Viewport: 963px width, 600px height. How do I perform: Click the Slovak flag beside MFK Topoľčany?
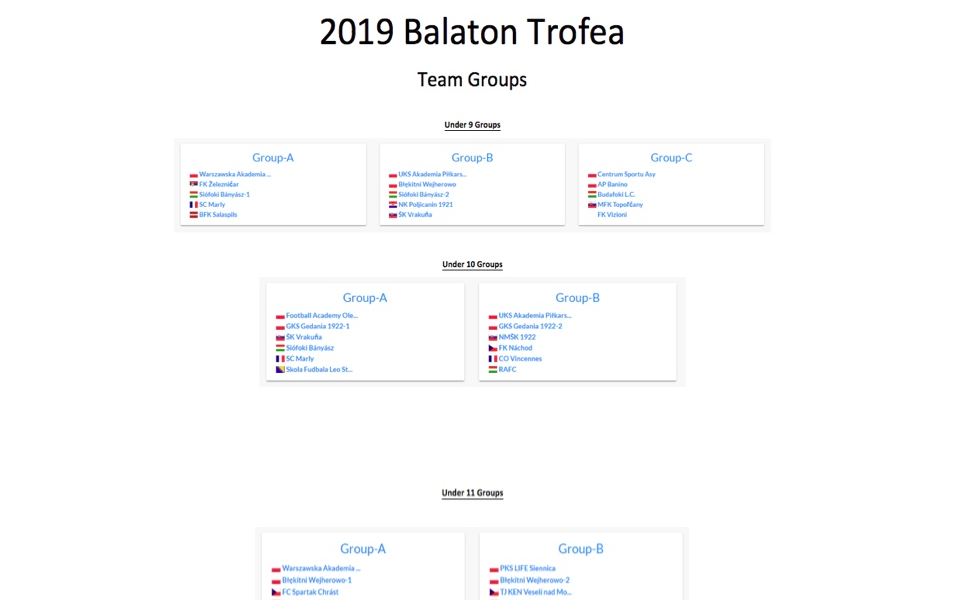click(592, 205)
